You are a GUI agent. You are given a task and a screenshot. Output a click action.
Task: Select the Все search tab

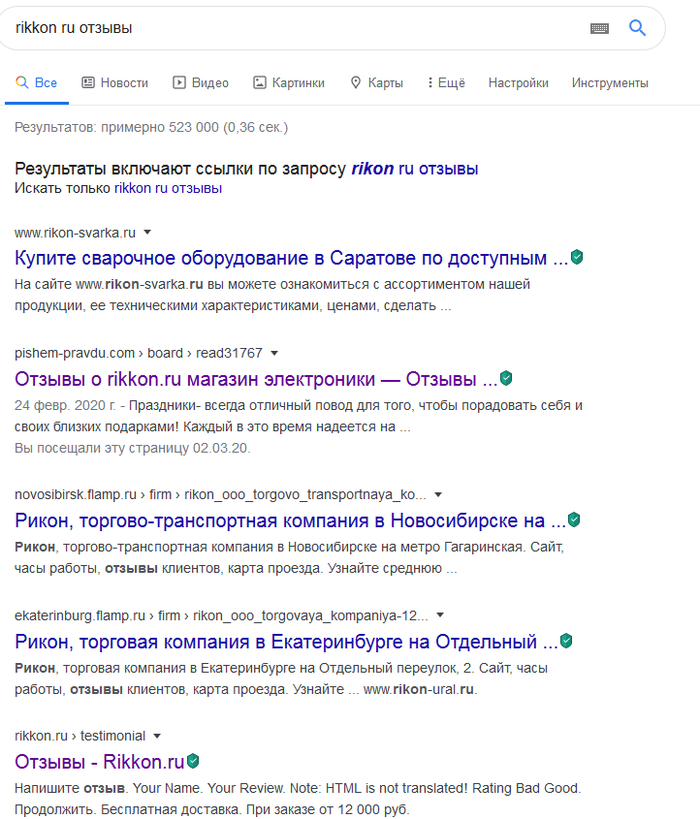coord(37,83)
